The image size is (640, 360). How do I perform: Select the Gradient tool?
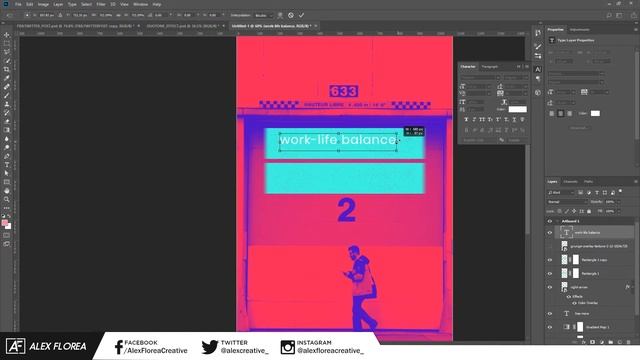point(7,130)
